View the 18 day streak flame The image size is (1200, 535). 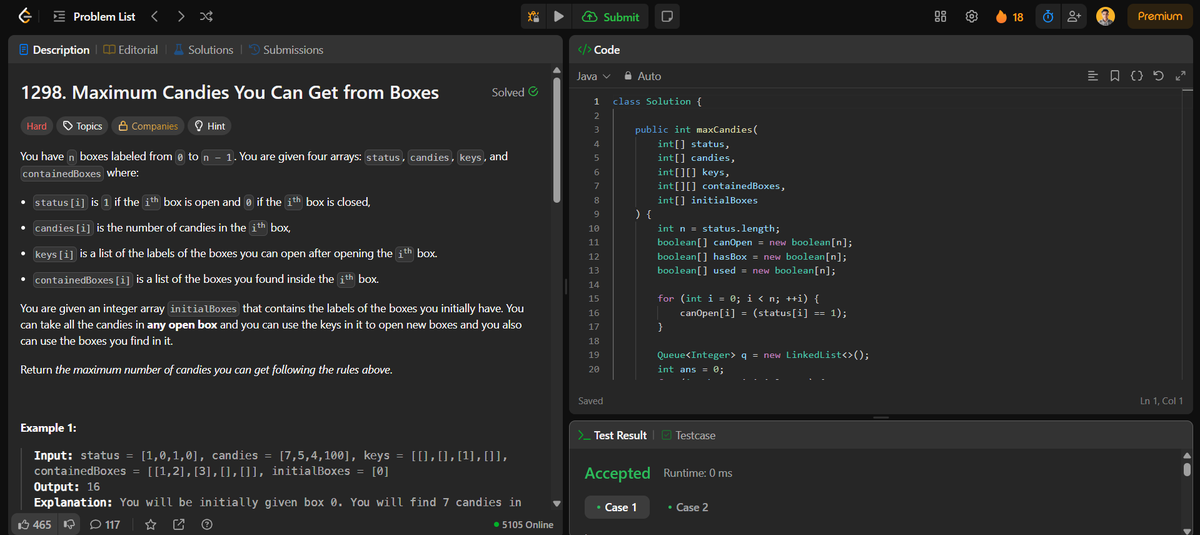pyautogui.click(x=1009, y=16)
